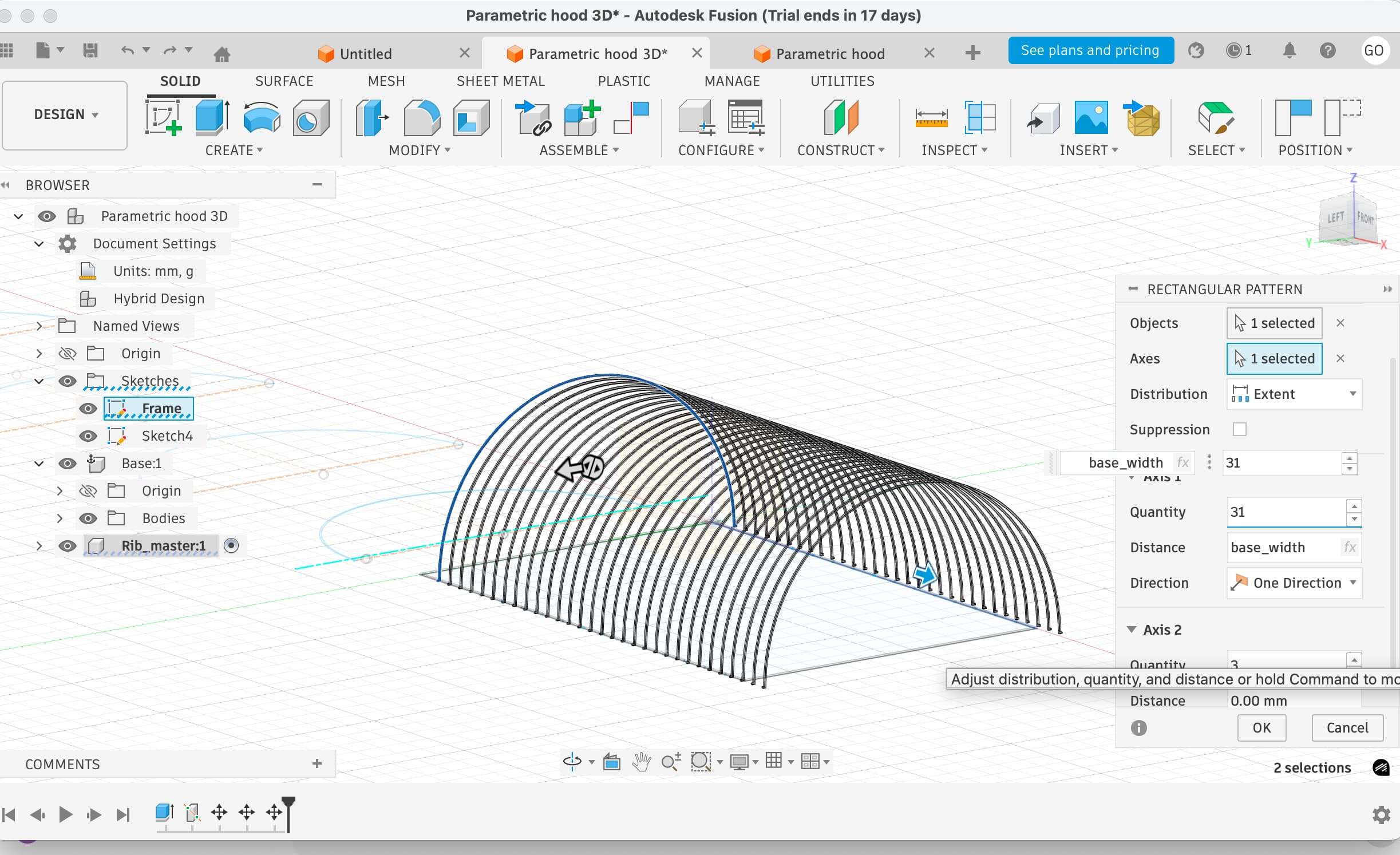Switch to the Untitled document tab

(x=365, y=54)
